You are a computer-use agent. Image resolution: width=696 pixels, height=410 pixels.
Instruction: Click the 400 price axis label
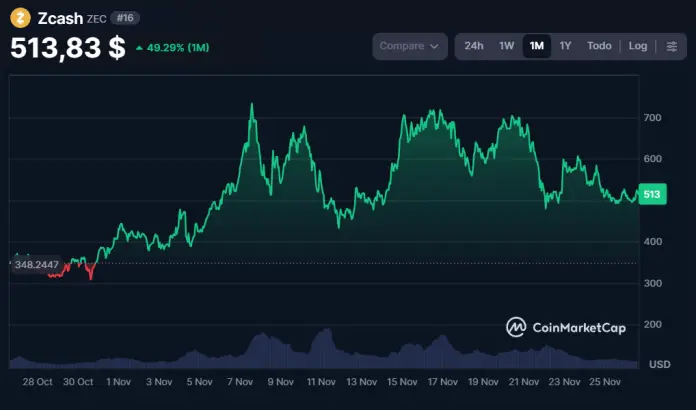652,242
